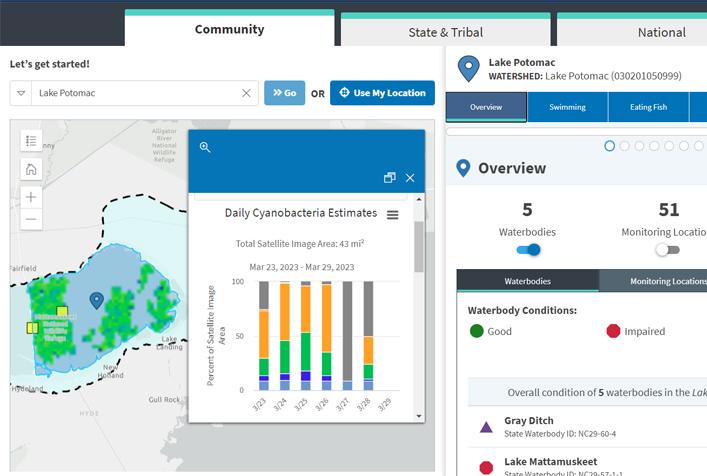Zoom in on the map
The height and width of the screenshot is (476, 707).
pos(31,197)
